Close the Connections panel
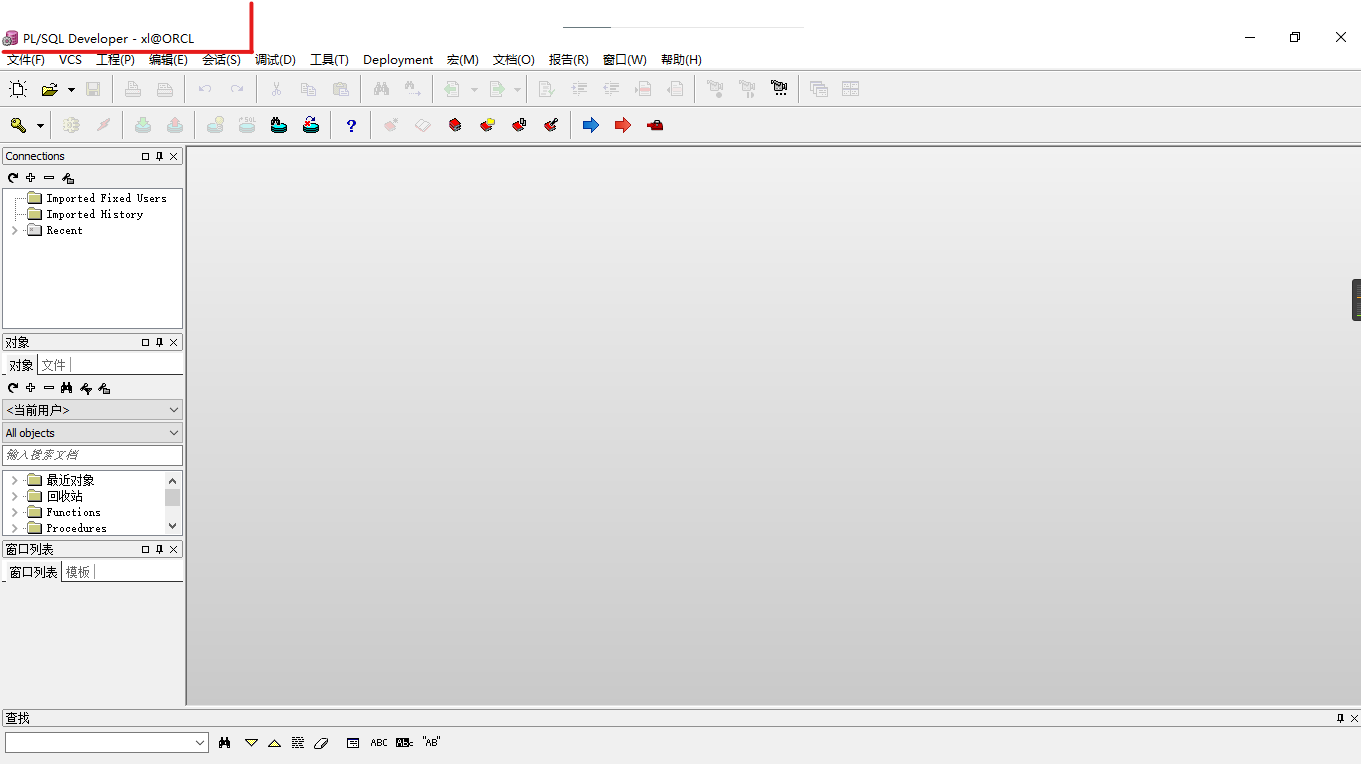The image size is (1361, 764). [x=174, y=156]
